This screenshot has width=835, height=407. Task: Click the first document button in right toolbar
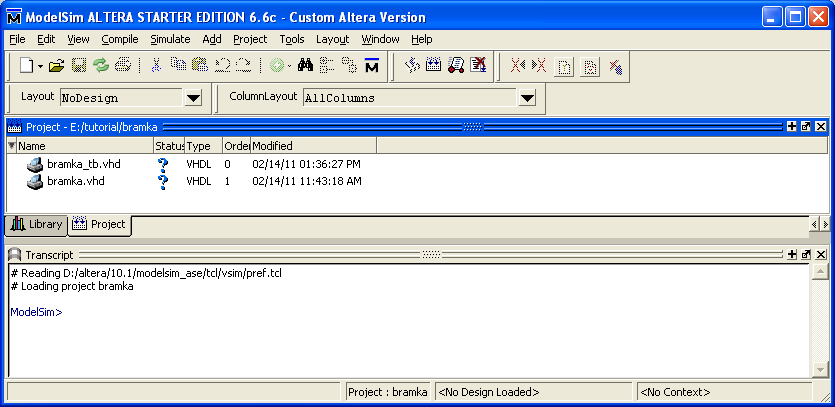(564, 67)
